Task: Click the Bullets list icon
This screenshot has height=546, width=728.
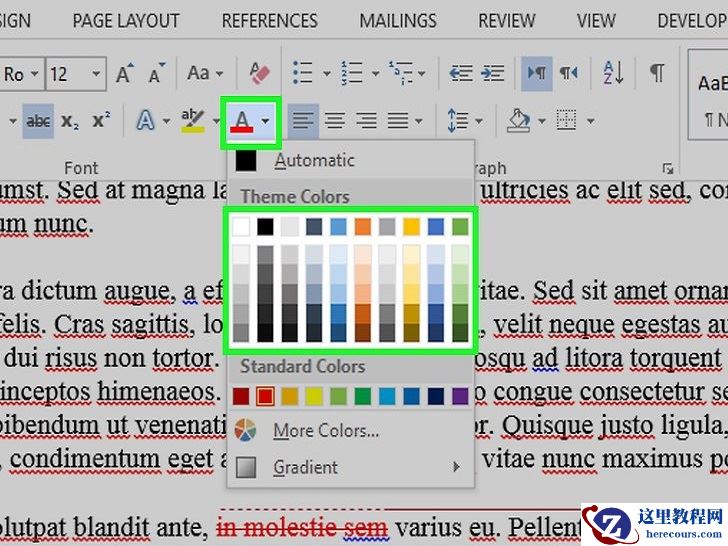Action: (303, 73)
